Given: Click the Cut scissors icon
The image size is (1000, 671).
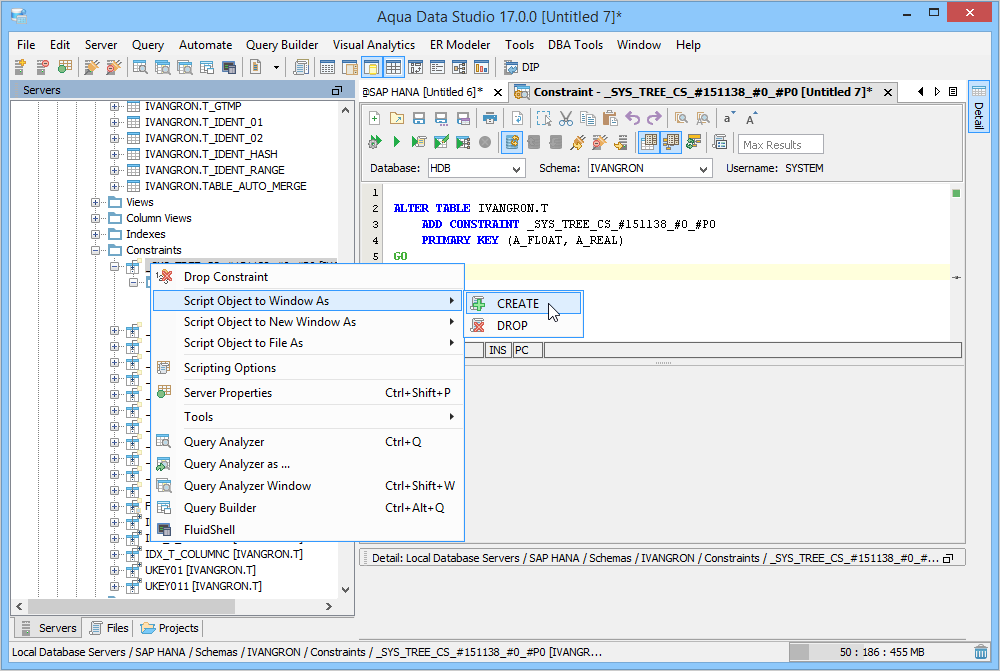Looking at the screenshot, I should pos(566,119).
